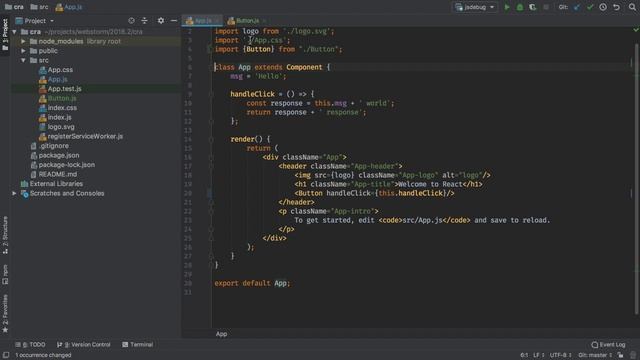Click the App breadcrumb below the editor
The height and width of the screenshot is (360, 640).
(x=221, y=334)
